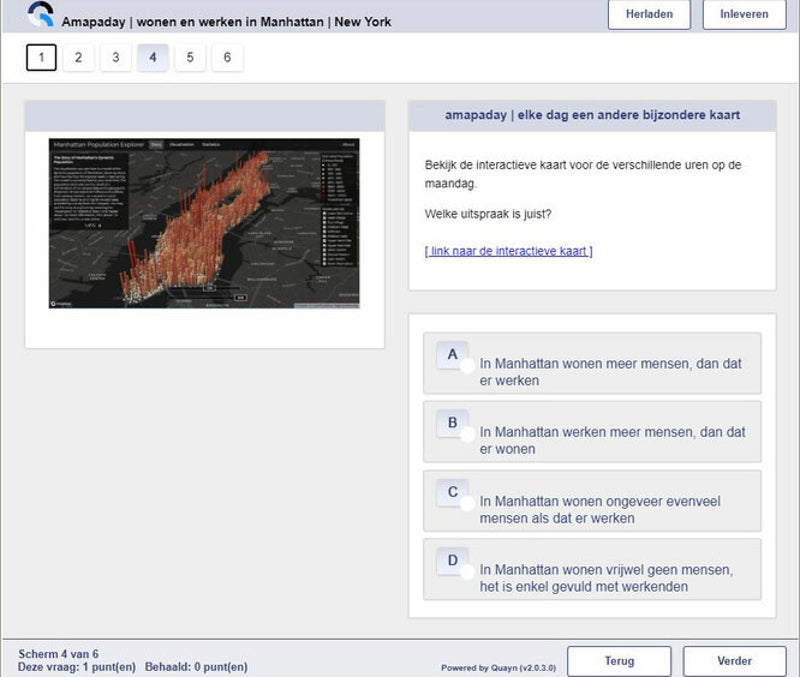Screen dimensions: 800x677
Task: Jump to question page 2
Action: pos(78,58)
